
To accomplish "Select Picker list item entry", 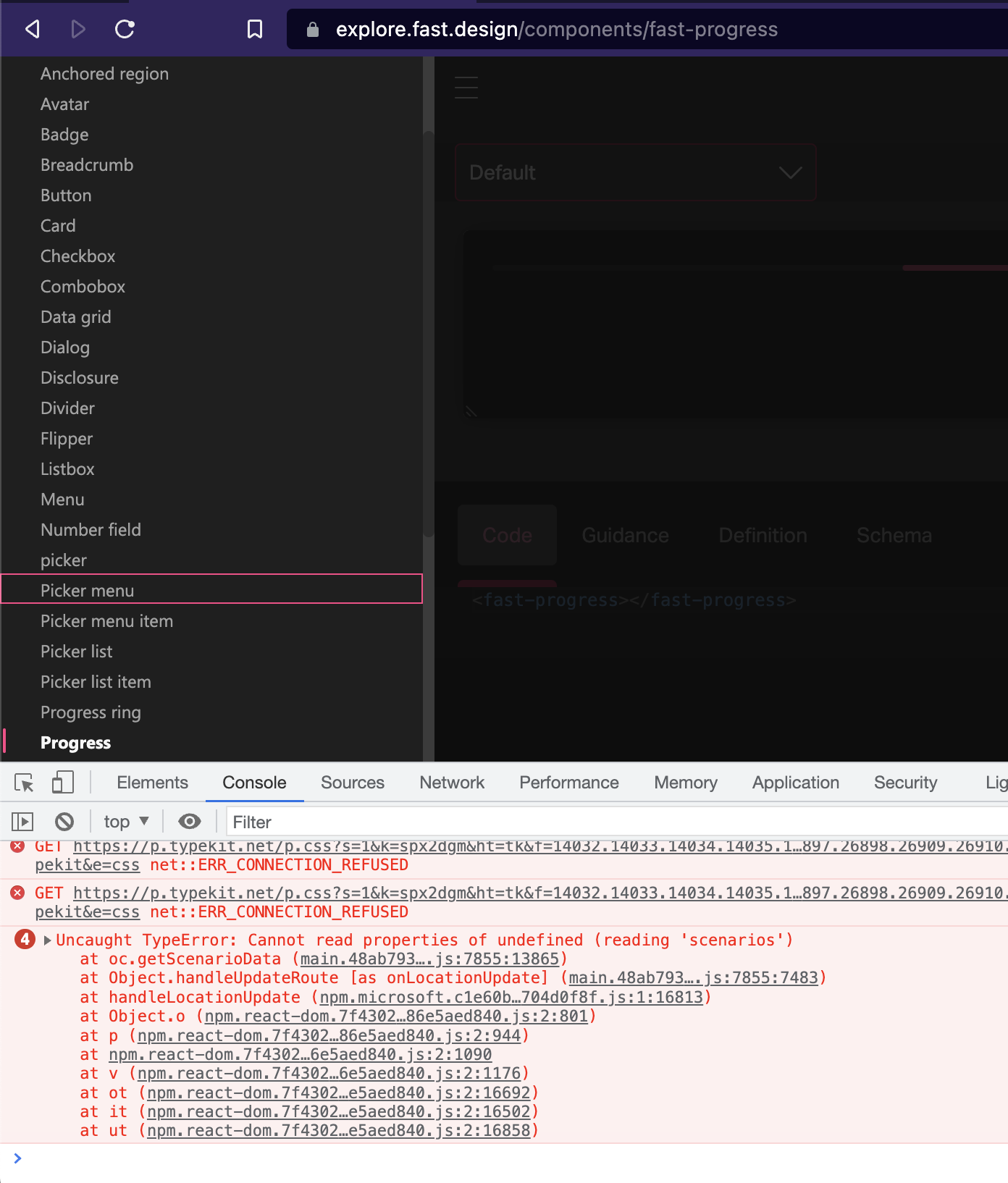I will coord(96,682).
